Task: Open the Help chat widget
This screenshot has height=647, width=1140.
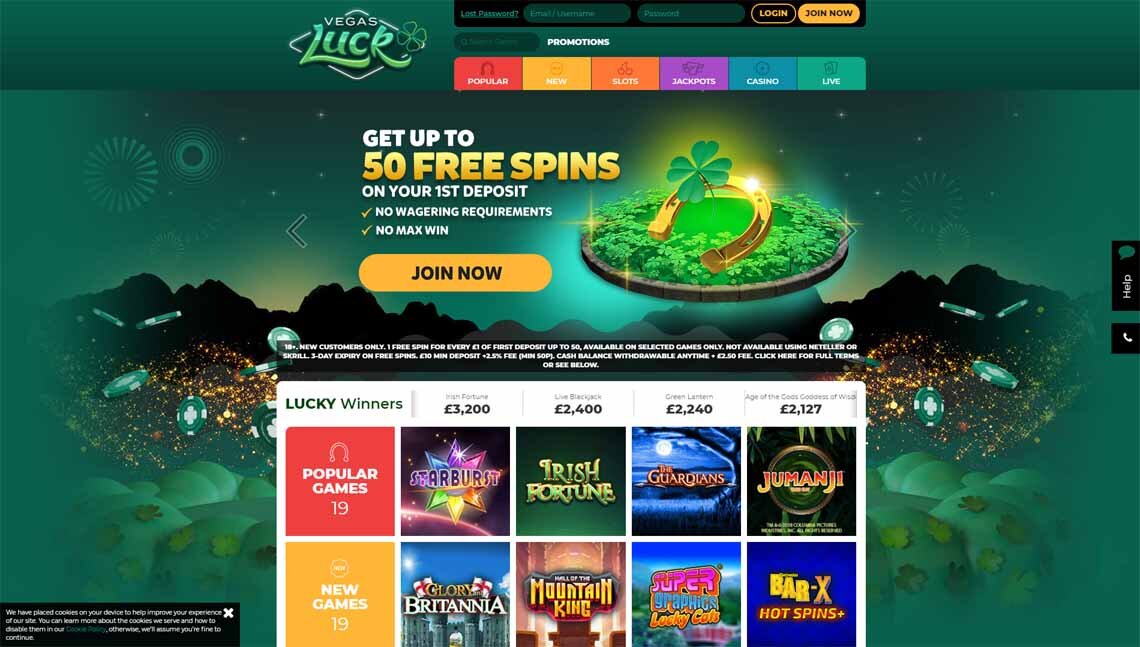Action: (1125, 276)
